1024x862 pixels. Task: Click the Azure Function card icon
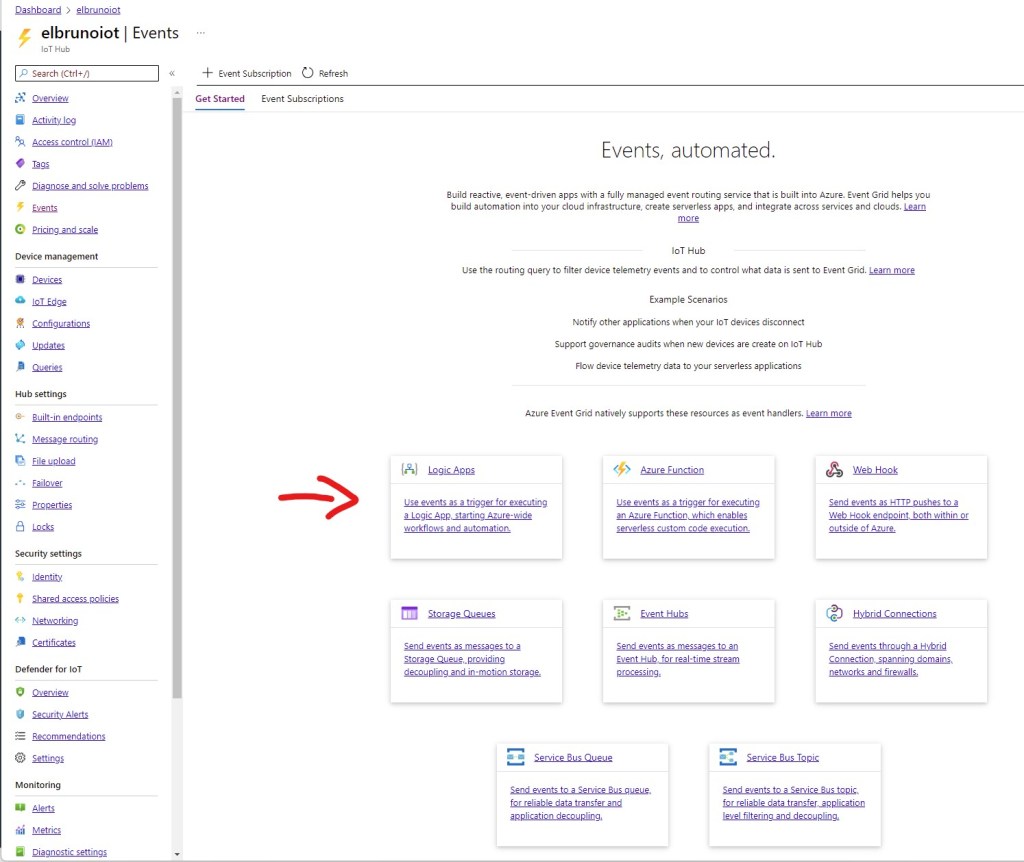(622, 470)
